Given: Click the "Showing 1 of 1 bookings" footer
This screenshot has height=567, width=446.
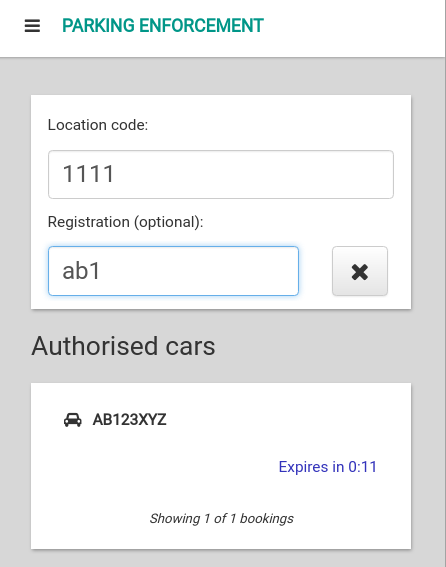Looking at the screenshot, I should [221, 519].
